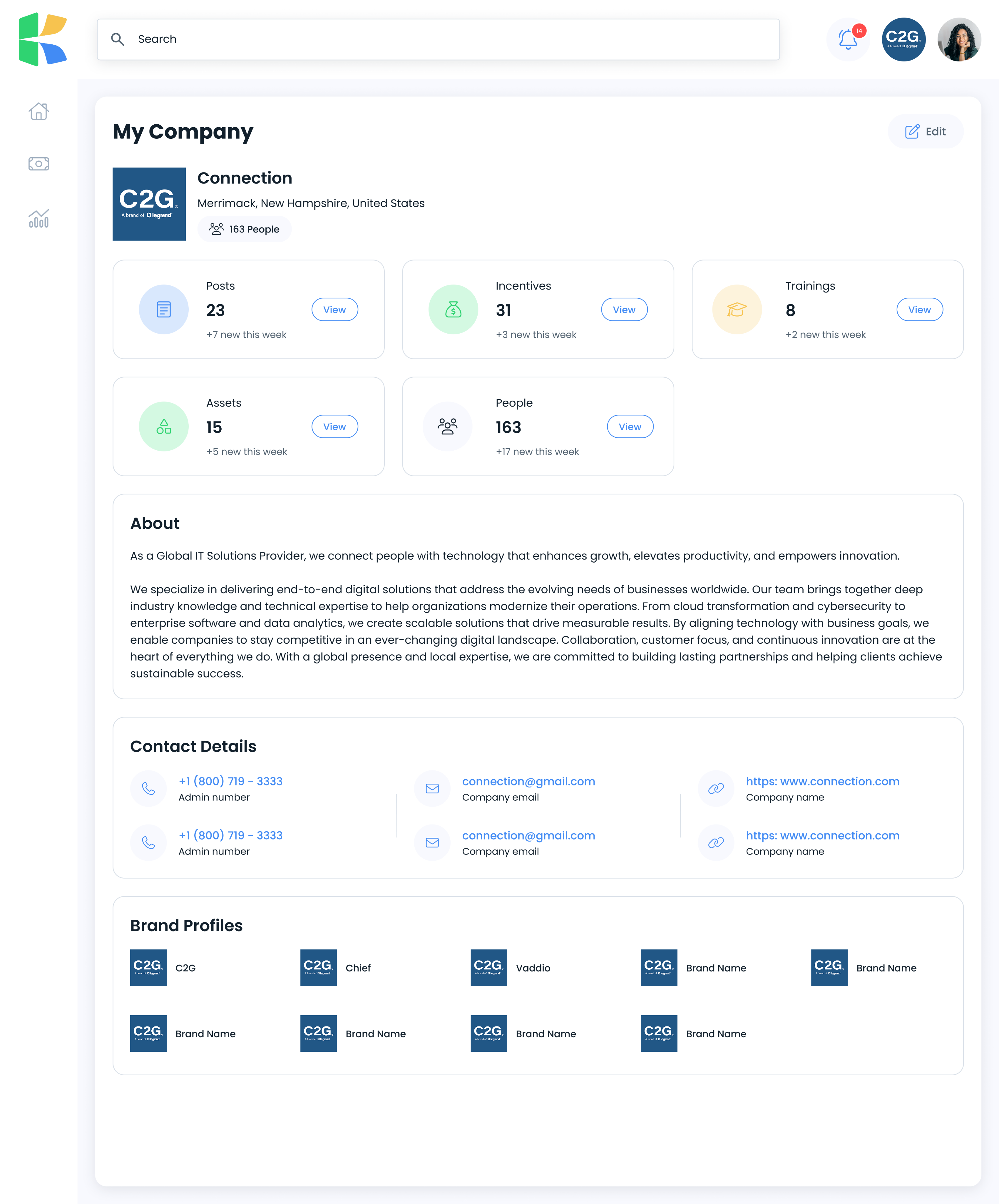Click the C2G company avatar in header

tap(904, 39)
